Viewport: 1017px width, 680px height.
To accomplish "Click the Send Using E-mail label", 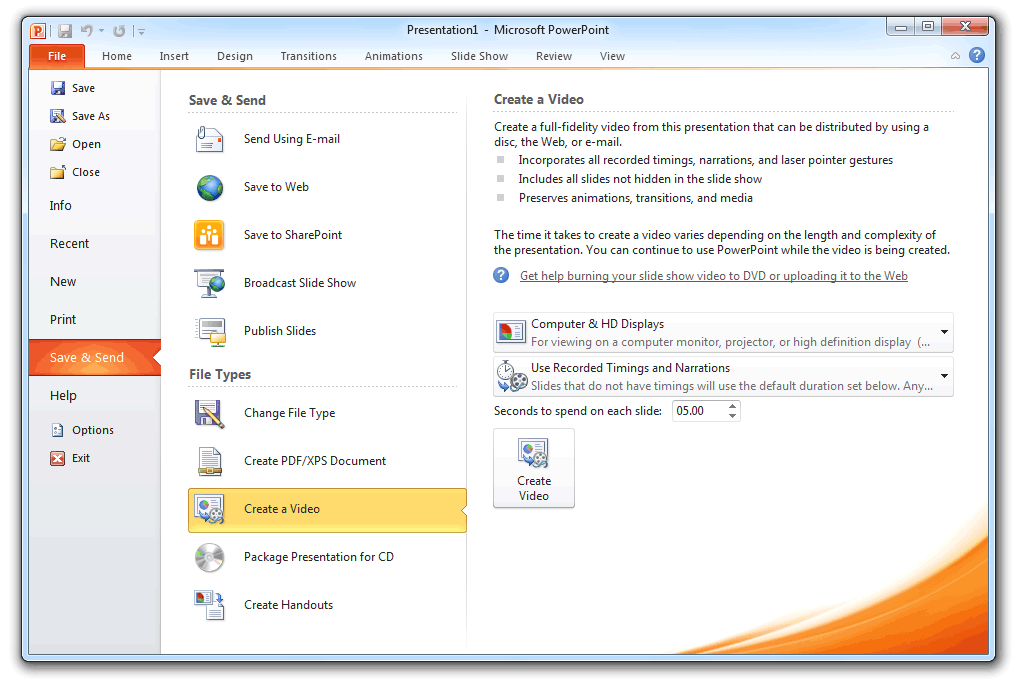I will click(x=292, y=139).
